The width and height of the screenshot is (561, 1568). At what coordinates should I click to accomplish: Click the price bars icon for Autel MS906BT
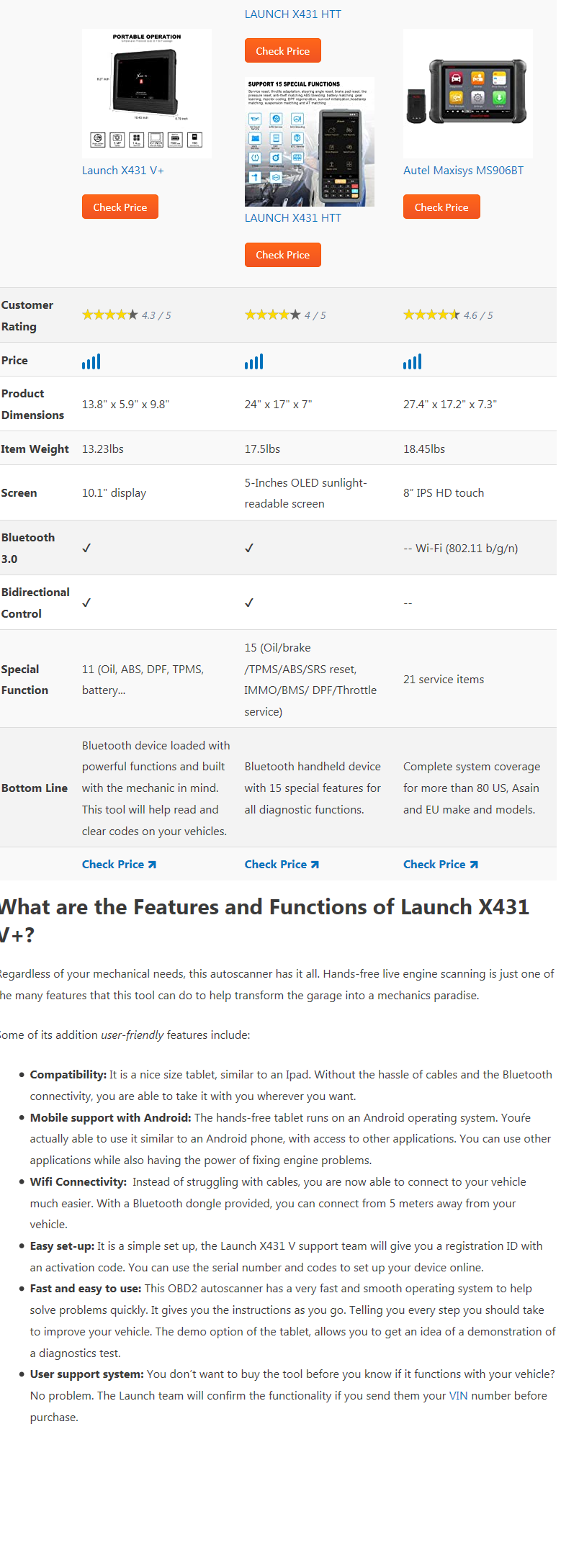click(413, 361)
